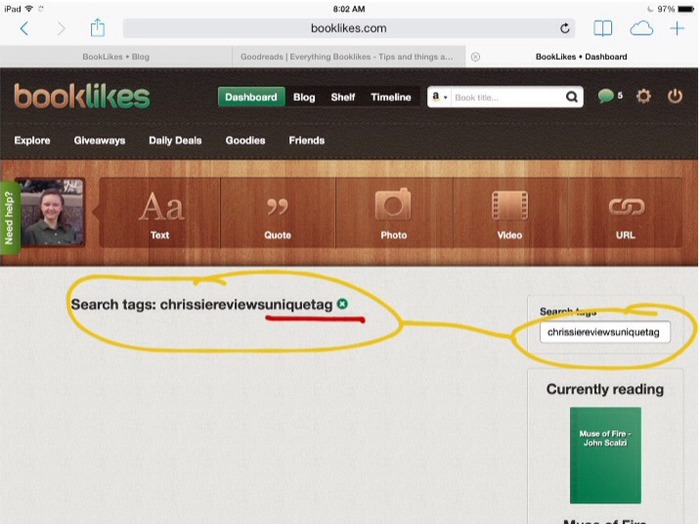Switch to the BookLikes Blog tab
700x524 pixels.
point(118,57)
